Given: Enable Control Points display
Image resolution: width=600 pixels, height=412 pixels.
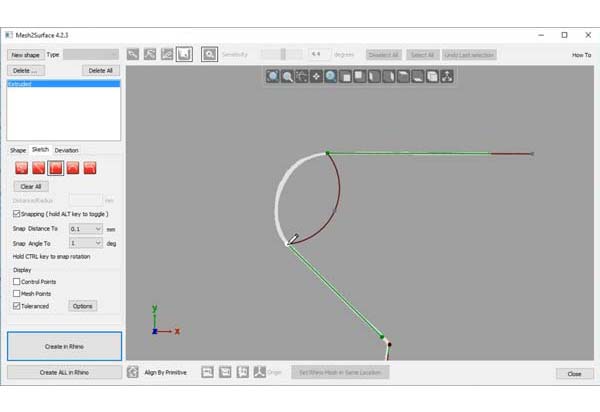Looking at the screenshot, I should [x=17, y=282].
